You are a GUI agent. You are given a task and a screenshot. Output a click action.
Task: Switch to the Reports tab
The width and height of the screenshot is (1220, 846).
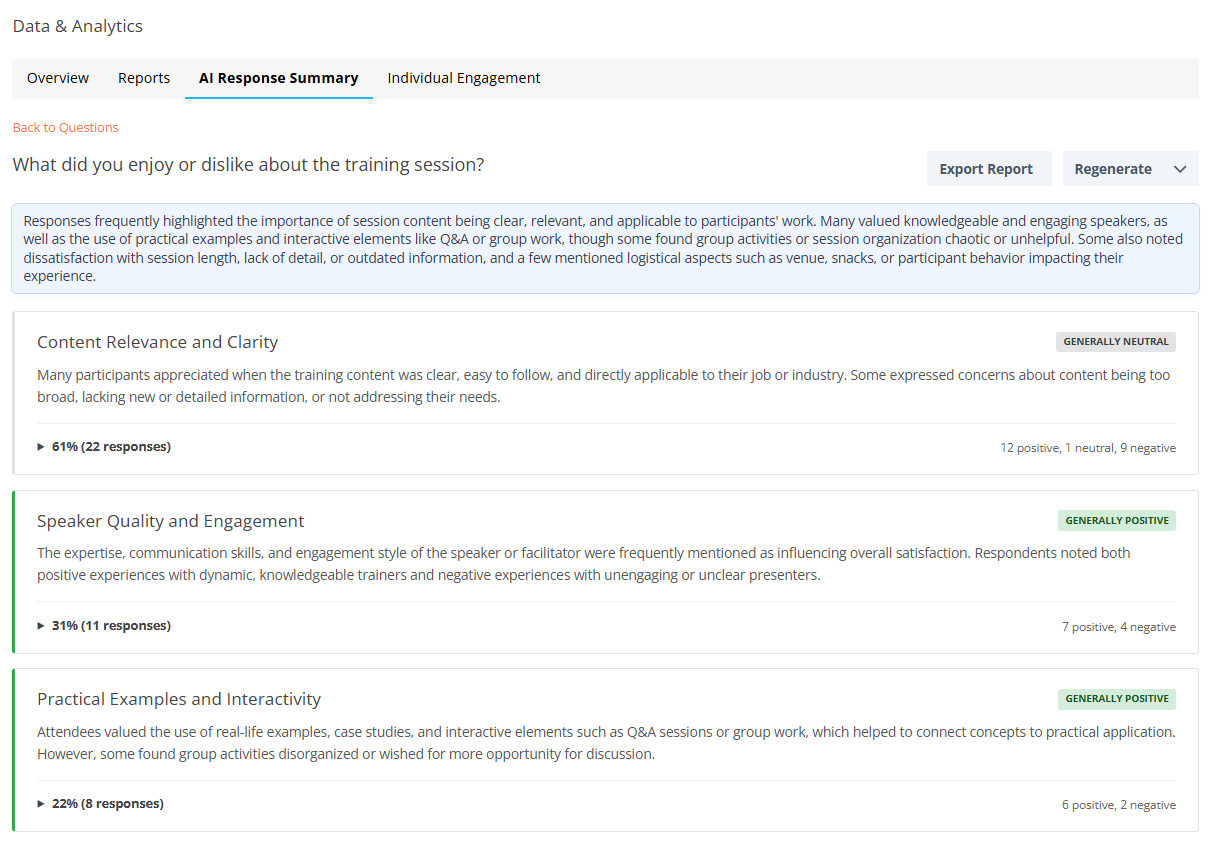tap(144, 78)
